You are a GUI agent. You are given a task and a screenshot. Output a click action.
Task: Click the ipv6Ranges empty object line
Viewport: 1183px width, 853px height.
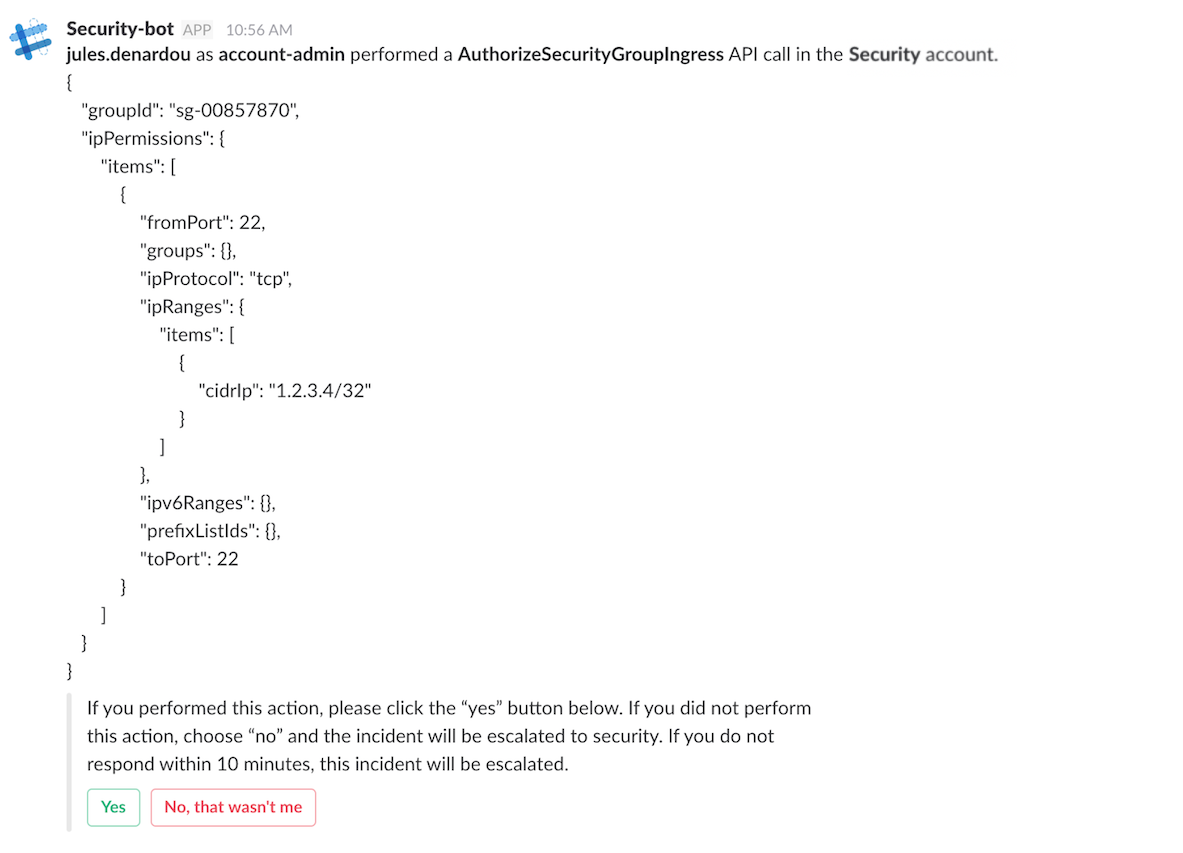tap(207, 502)
